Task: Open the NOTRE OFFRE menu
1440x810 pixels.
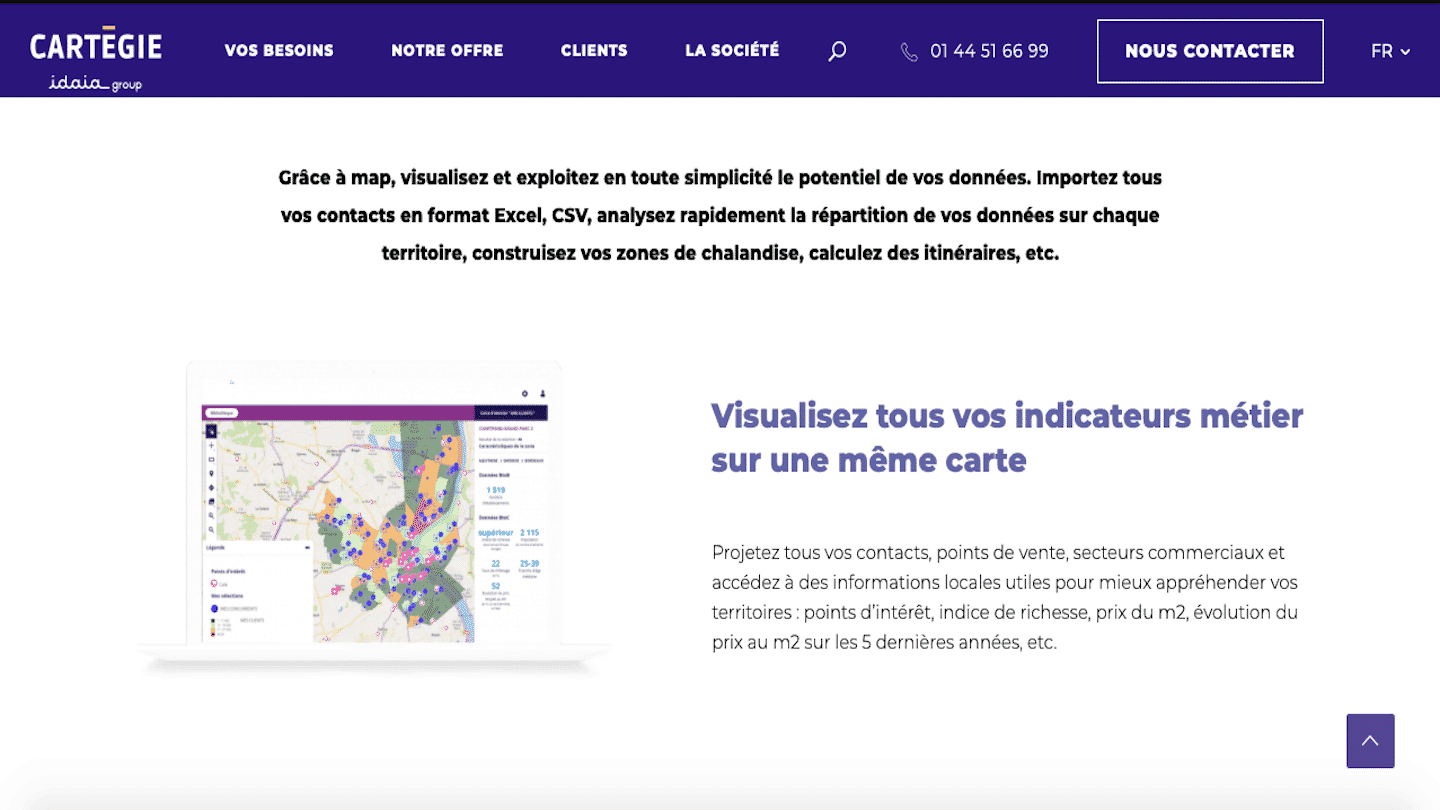Action: (x=447, y=50)
